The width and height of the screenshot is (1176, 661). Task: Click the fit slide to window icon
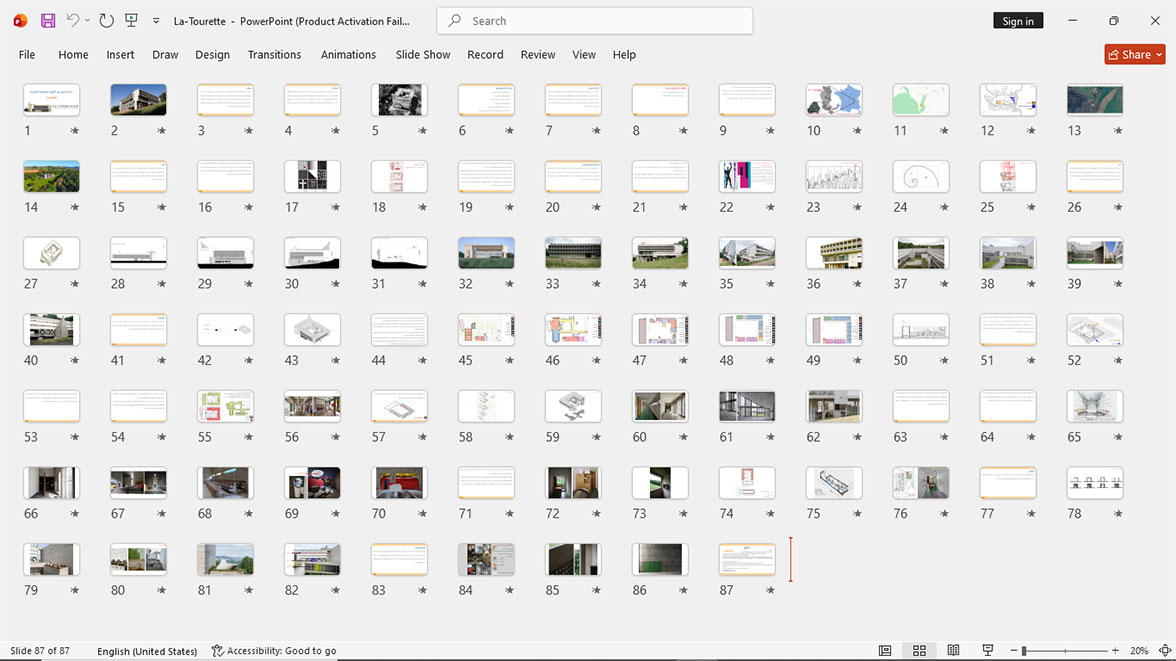tap(1165, 650)
